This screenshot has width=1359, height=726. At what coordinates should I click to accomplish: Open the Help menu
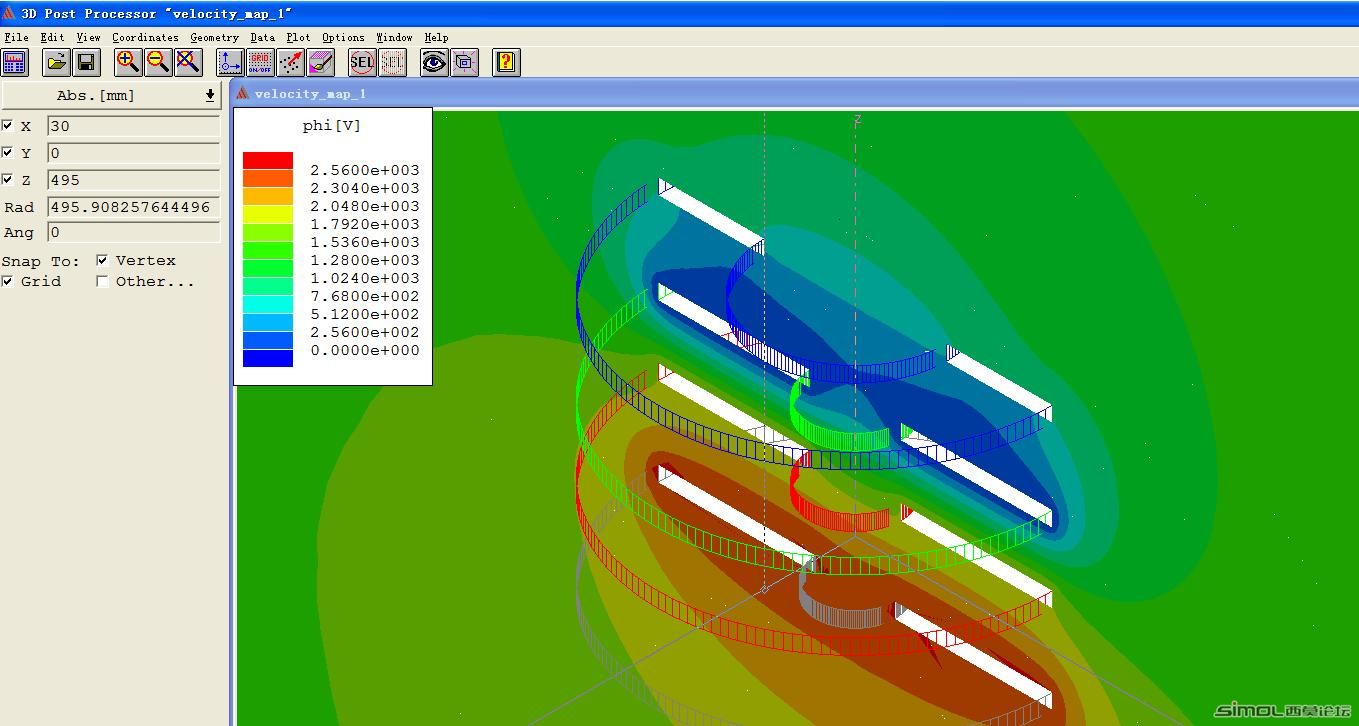point(436,37)
